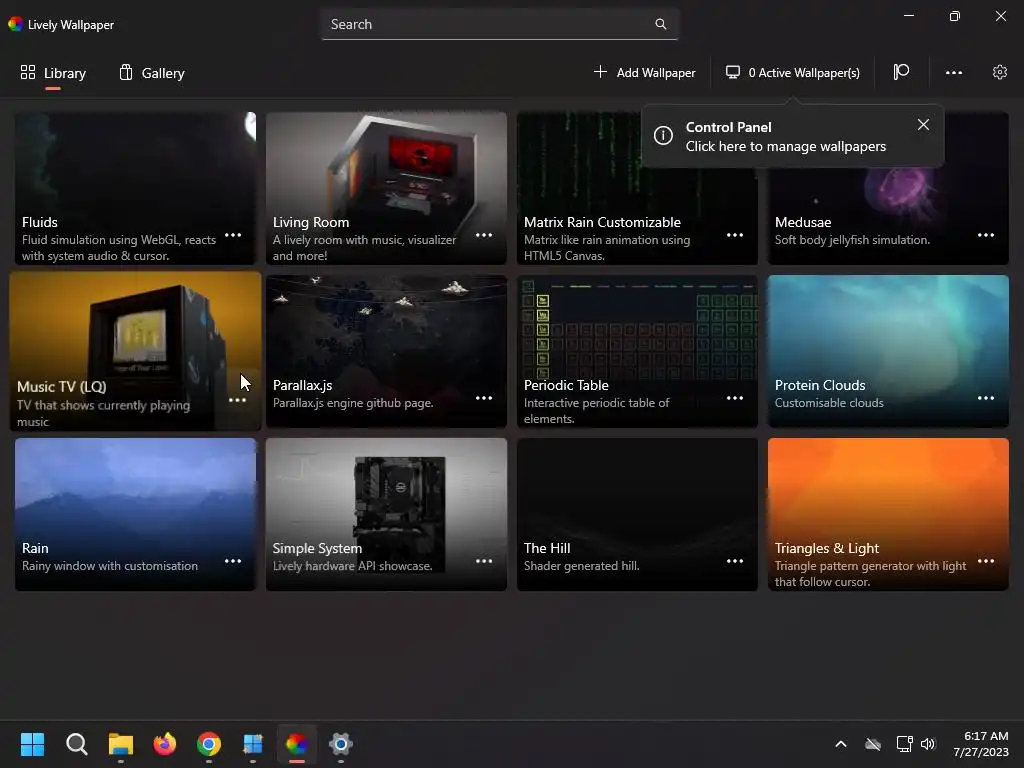Open File Explorer from taskbar
This screenshot has width=1024, height=768.
pyautogui.click(x=121, y=744)
